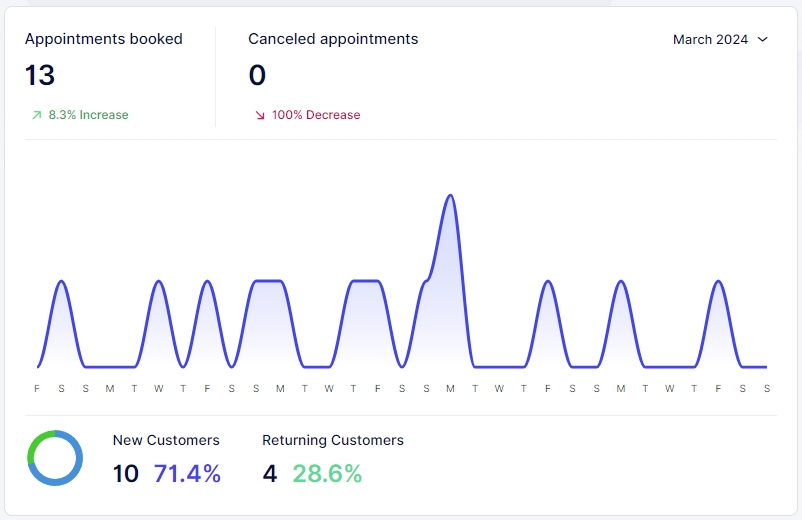Click the green upward-trend arrow icon

click(x=36, y=115)
